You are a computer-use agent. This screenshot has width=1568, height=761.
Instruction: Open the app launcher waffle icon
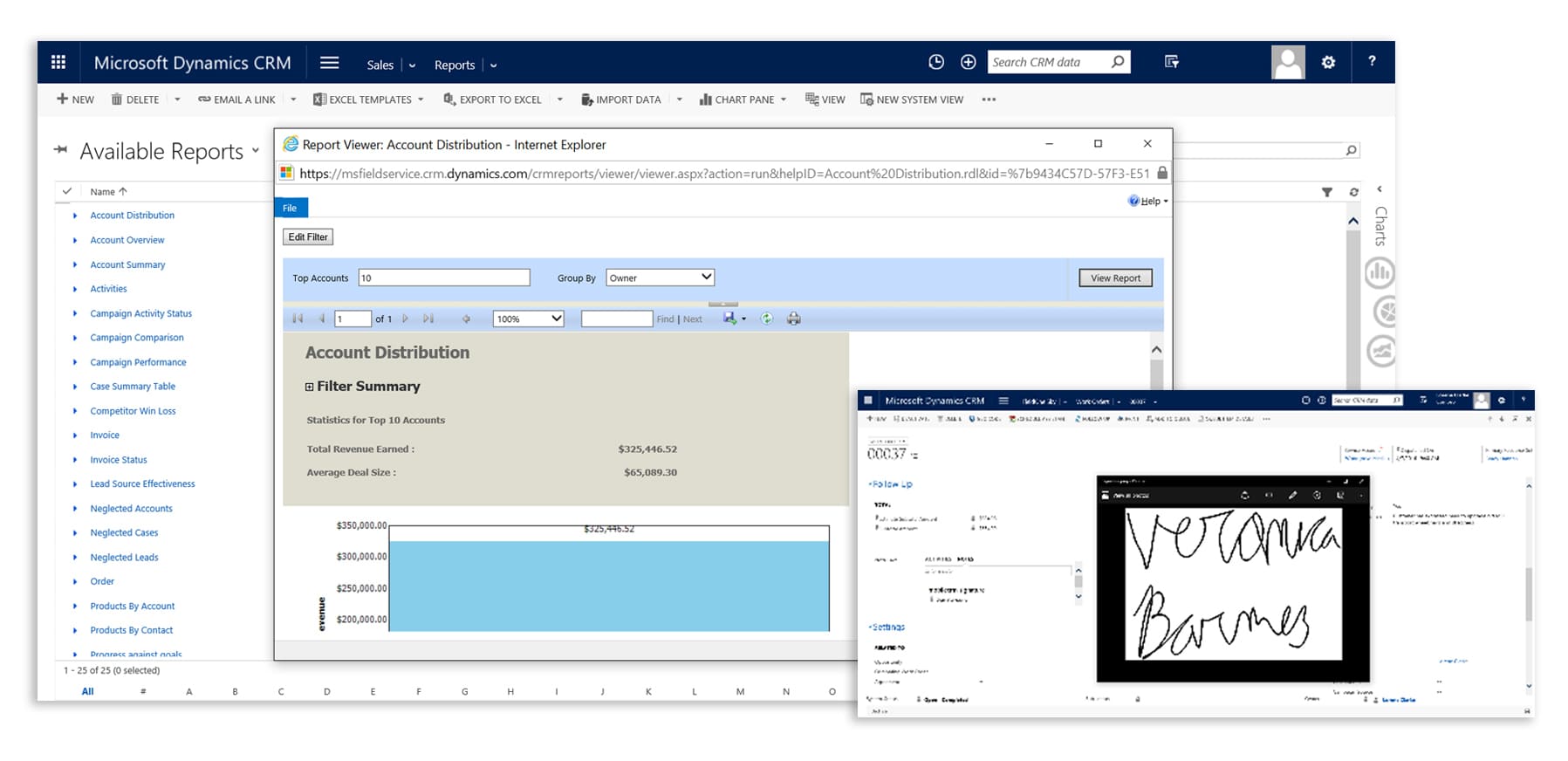pos(58,62)
